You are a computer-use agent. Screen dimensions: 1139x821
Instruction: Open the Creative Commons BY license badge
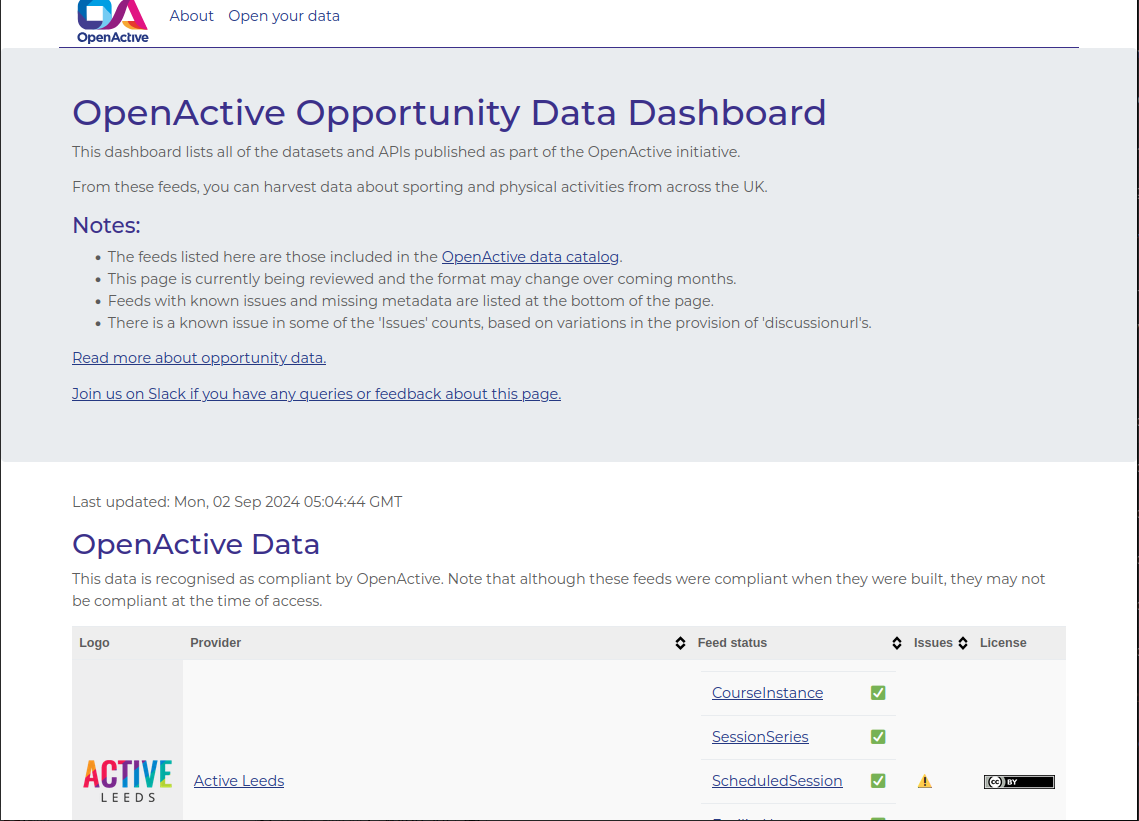(1019, 782)
